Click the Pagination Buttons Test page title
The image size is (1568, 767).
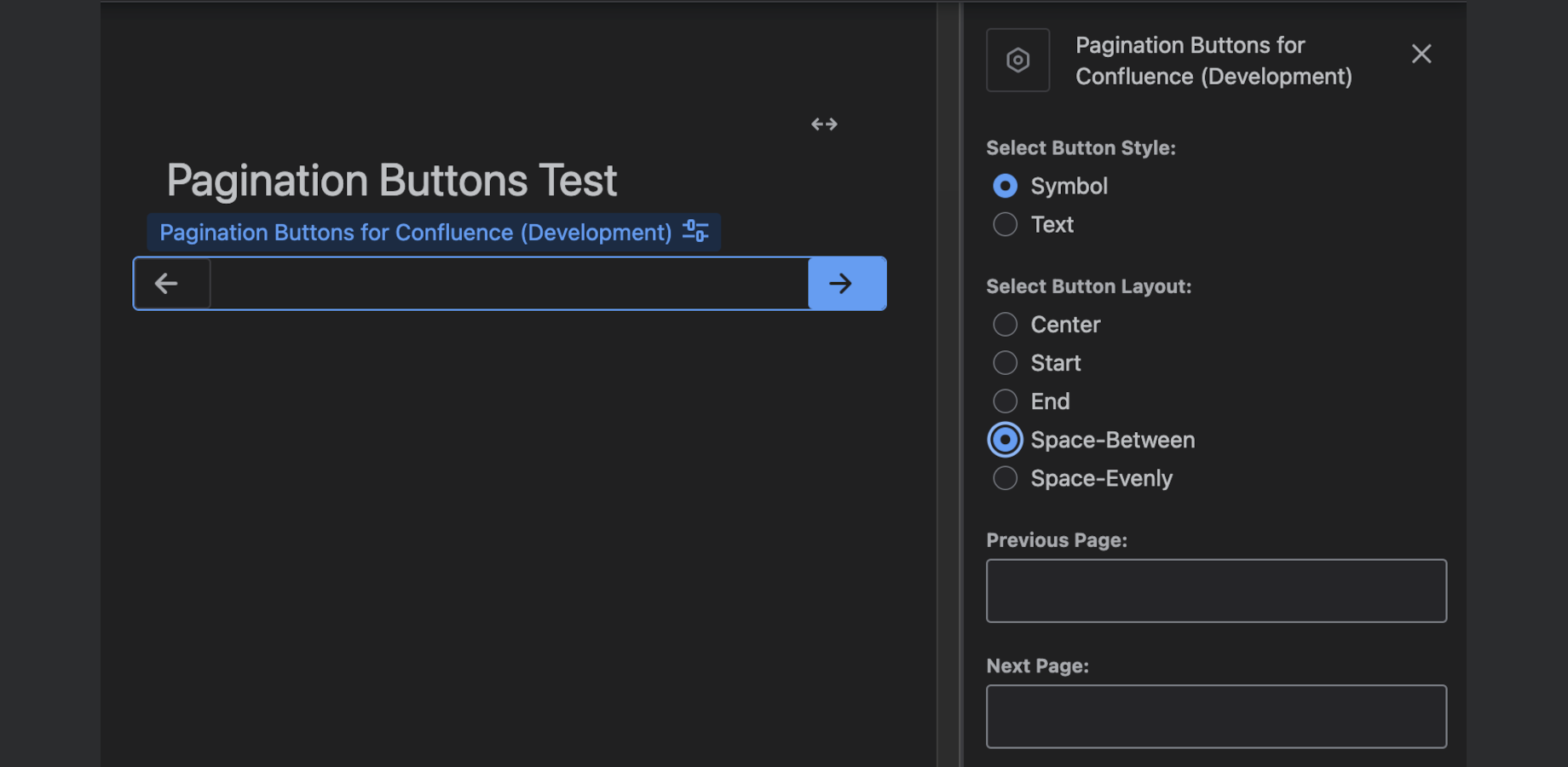point(391,181)
